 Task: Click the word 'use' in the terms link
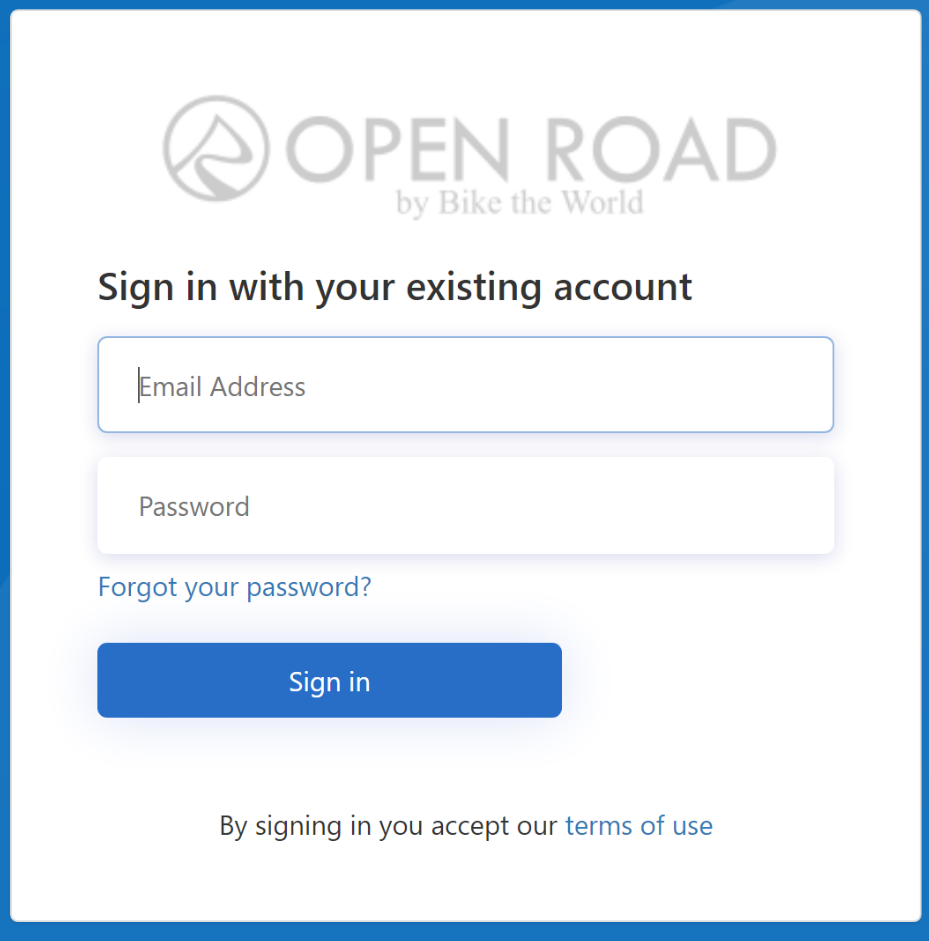[x=693, y=826]
